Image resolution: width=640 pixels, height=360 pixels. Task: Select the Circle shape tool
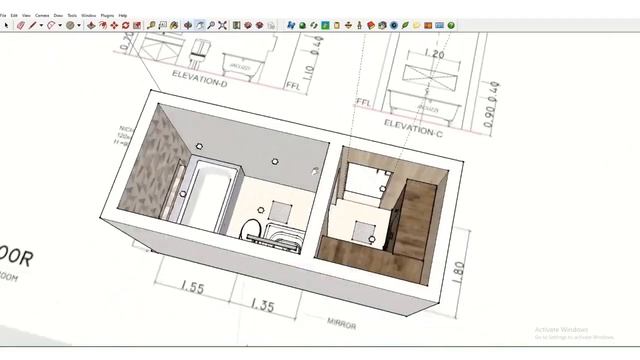[x=70, y=25]
